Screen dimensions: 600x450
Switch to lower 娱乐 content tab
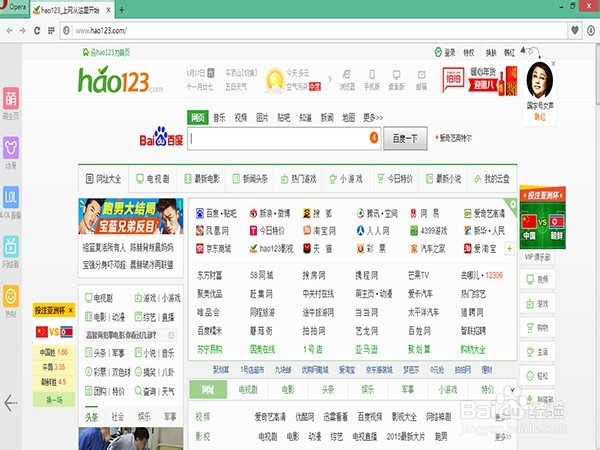[x=367, y=390]
